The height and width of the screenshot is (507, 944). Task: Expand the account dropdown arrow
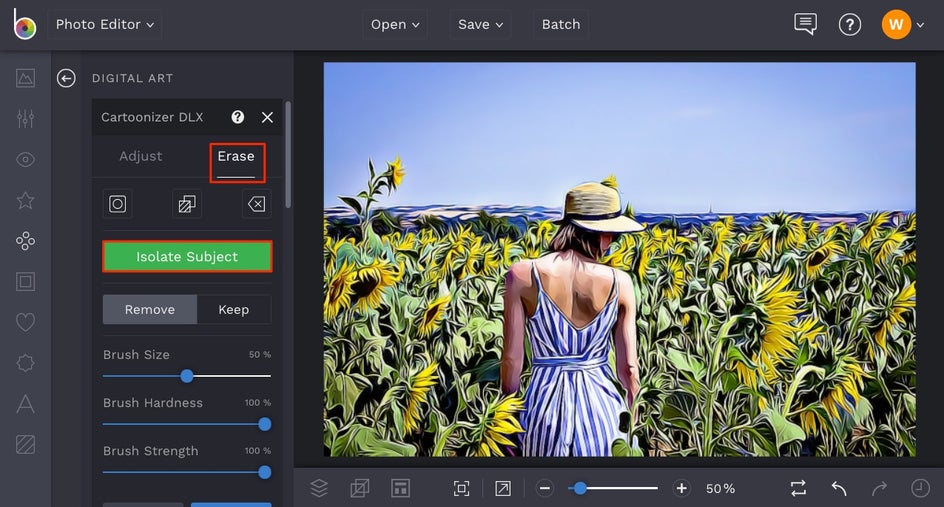point(921,25)
